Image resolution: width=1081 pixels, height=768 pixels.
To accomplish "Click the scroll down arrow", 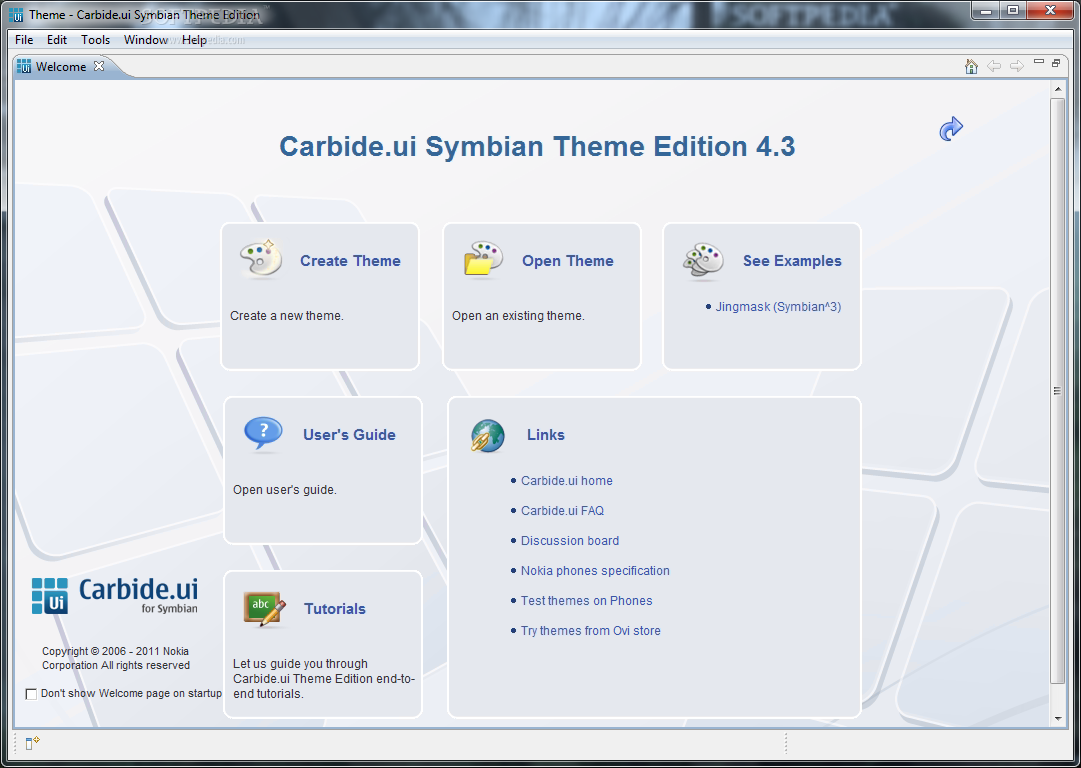I will pos(1058,718).
